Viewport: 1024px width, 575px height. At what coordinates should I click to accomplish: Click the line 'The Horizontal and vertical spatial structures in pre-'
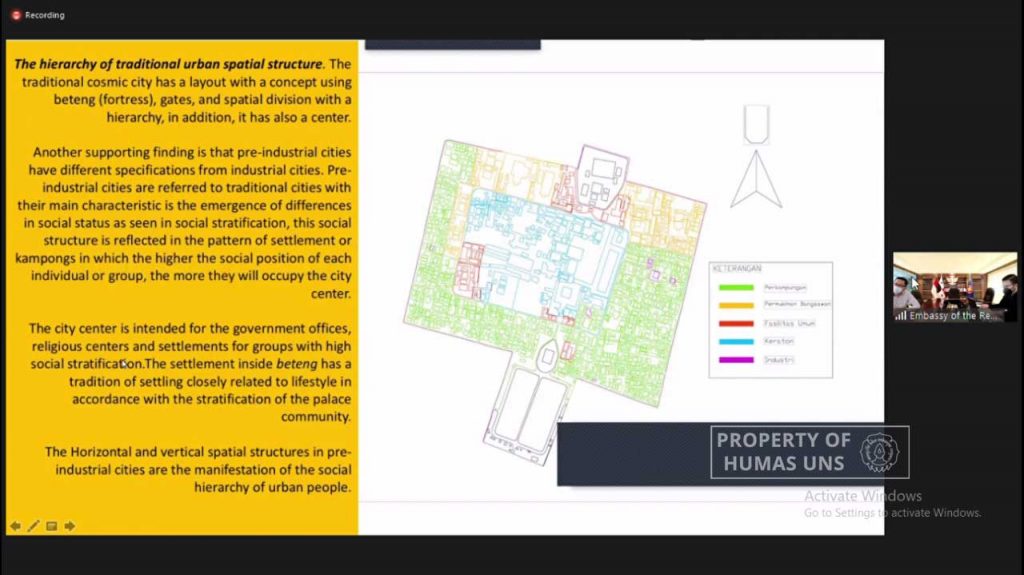click(198, 452)
